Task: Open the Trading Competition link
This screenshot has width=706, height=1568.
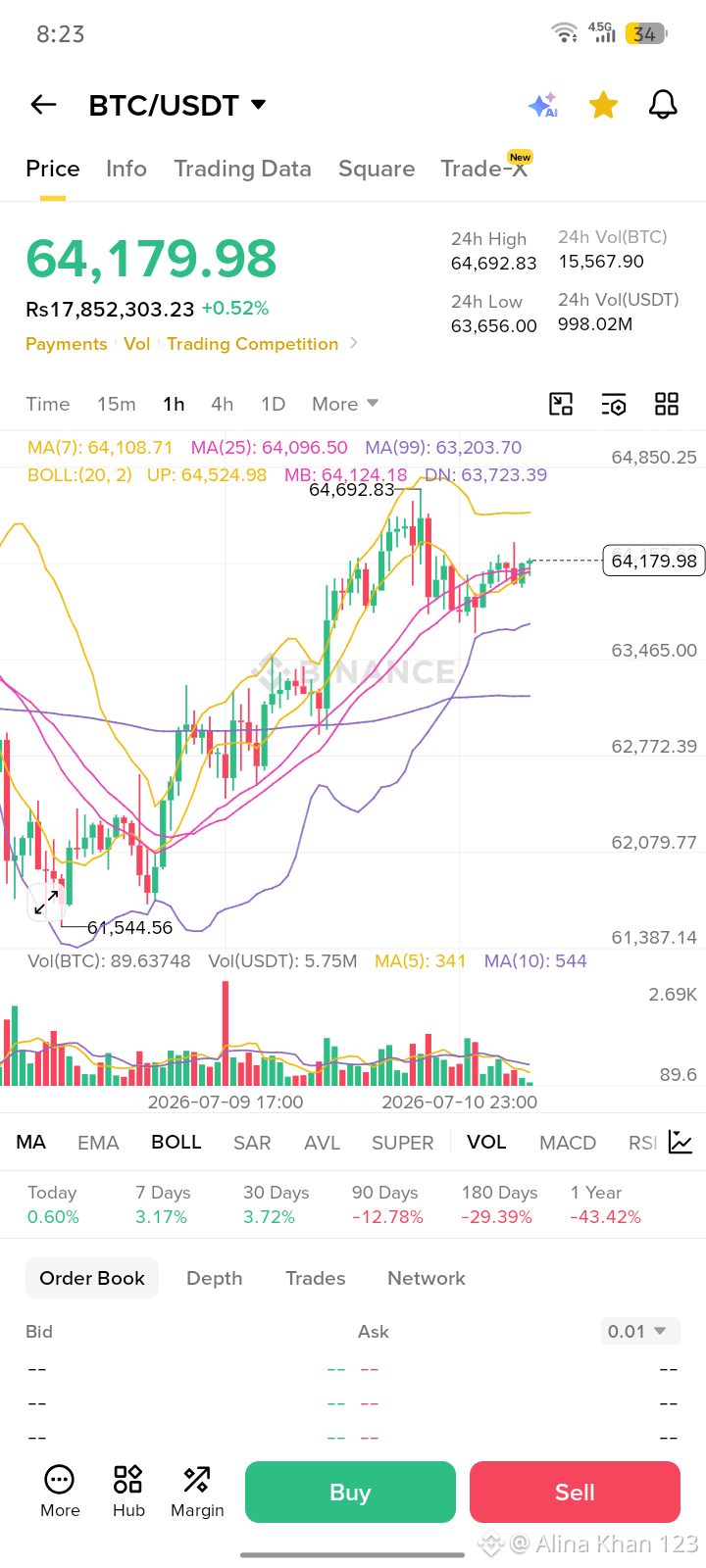Action: [253, 344]
